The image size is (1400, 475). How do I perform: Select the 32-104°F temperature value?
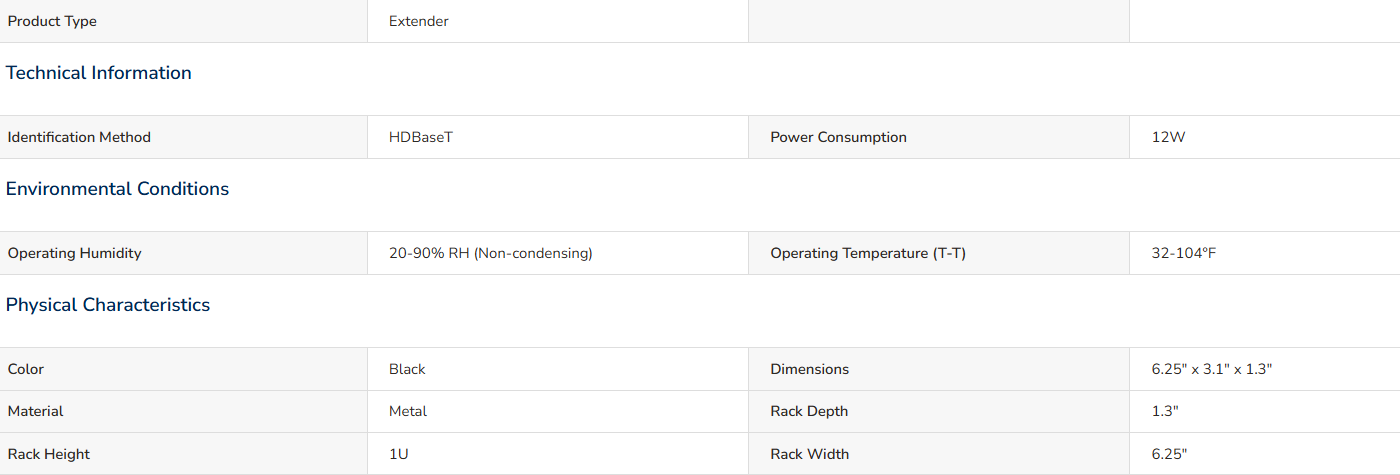click(1184, 253)
